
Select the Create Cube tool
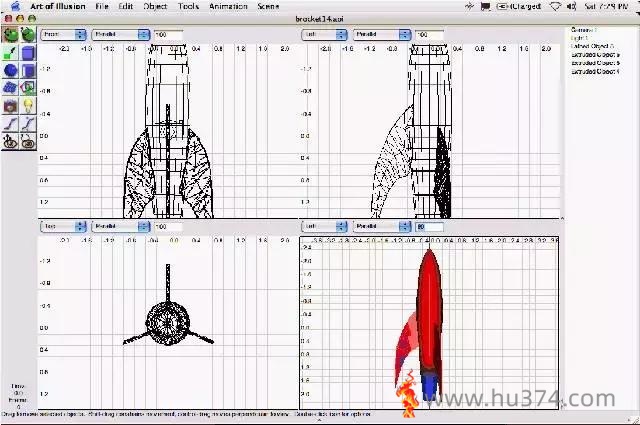coord(28,53)
